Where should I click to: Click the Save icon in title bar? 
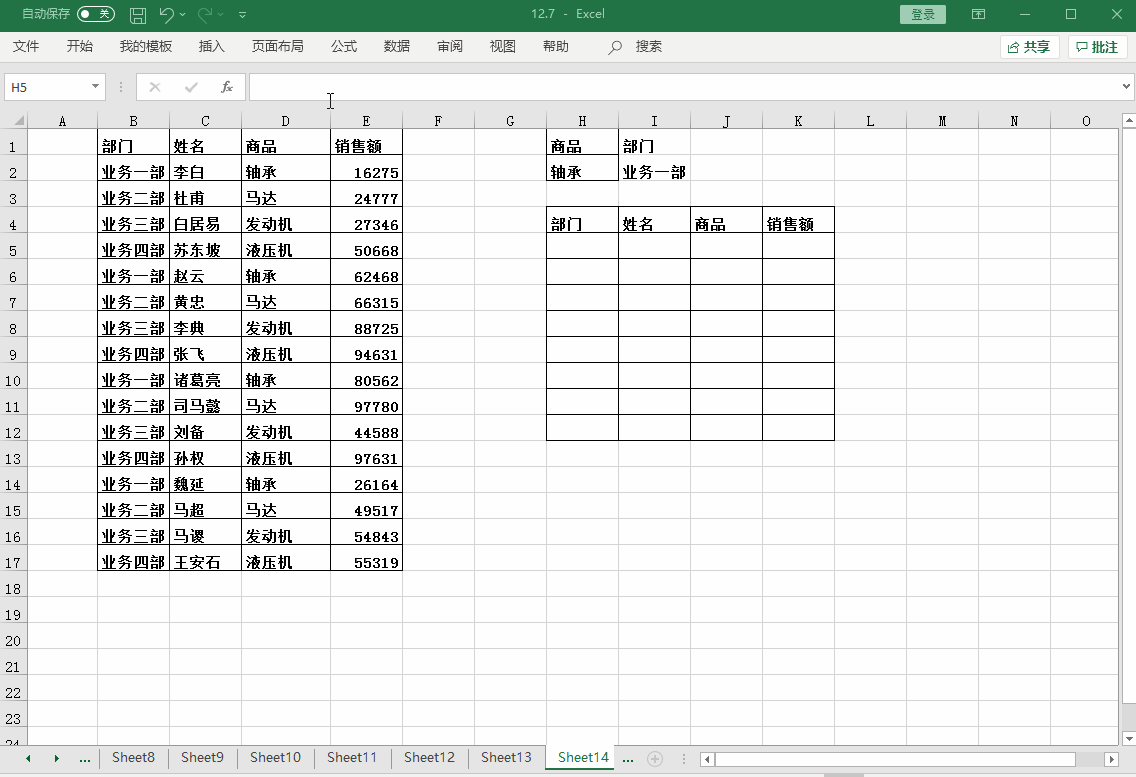[138, 15]
